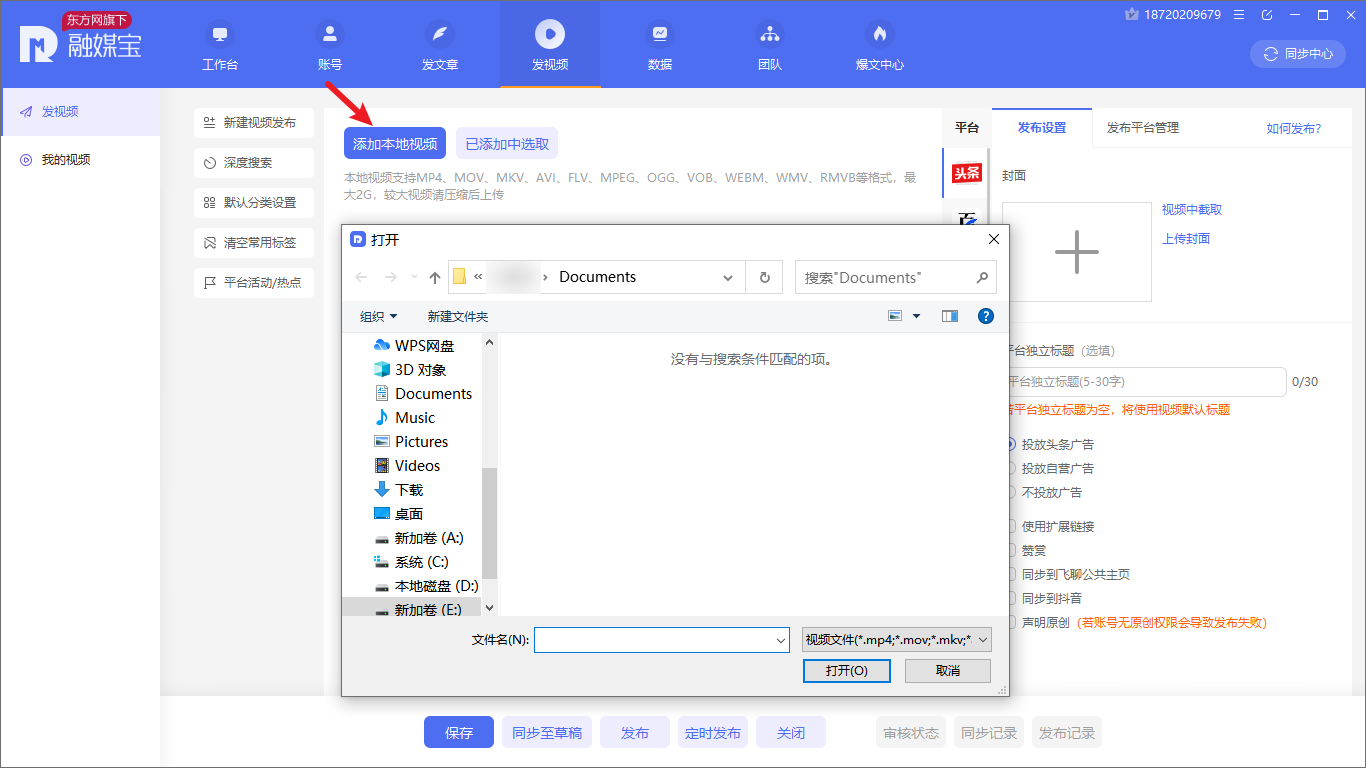
Task: Click the folder tree scrollbar down arrow
Action: pyautogui.click(x=489, y=607)
